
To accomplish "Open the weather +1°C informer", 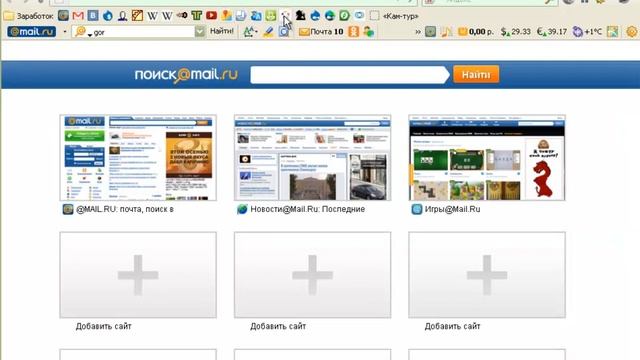I will coord(587,32).
